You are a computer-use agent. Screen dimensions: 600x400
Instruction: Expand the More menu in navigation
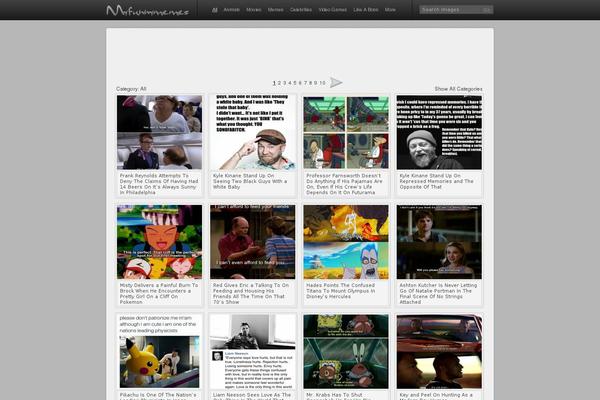pyautogui.click(x=390, y=10)
